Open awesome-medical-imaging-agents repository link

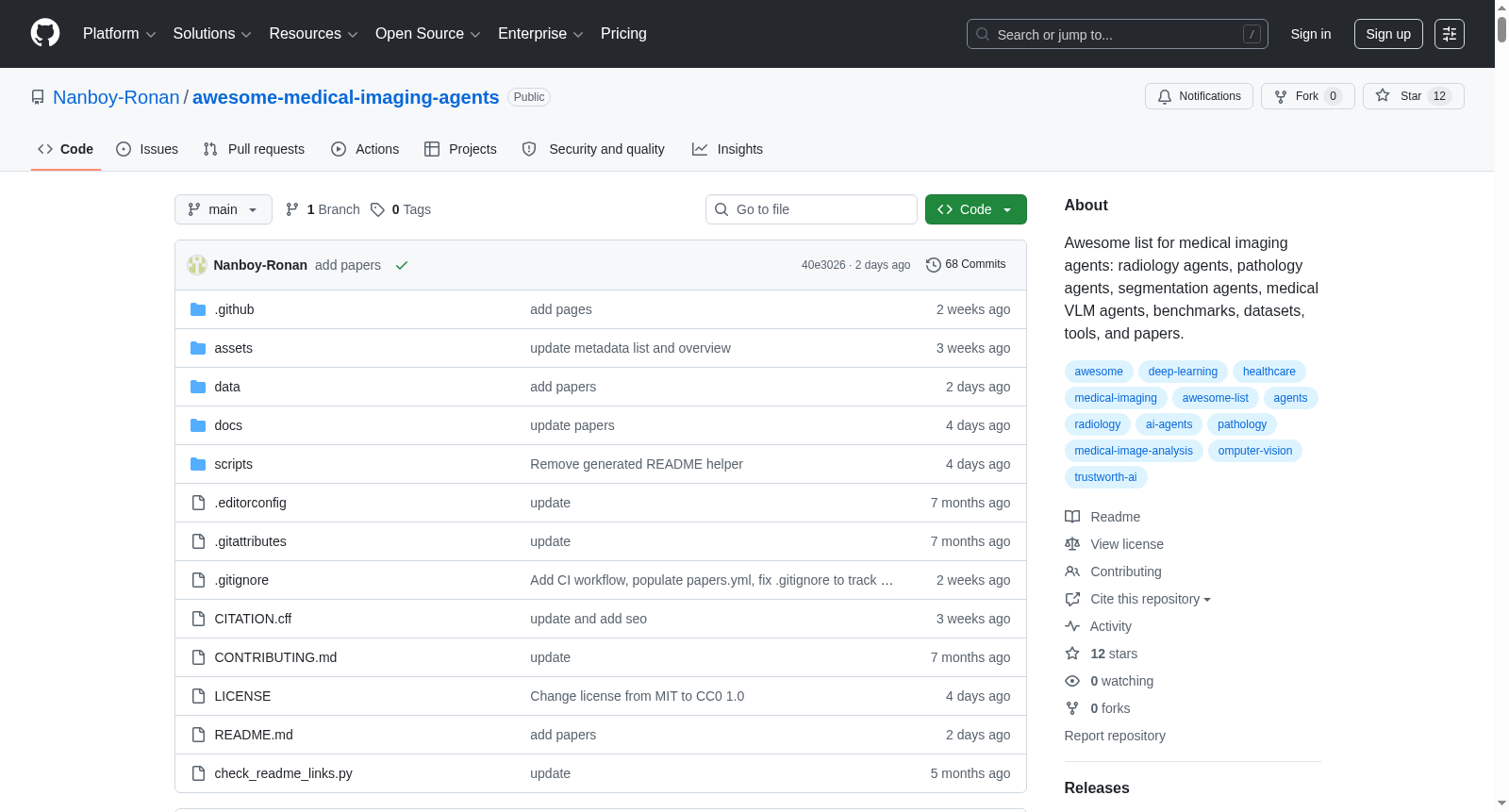[345, 97]
